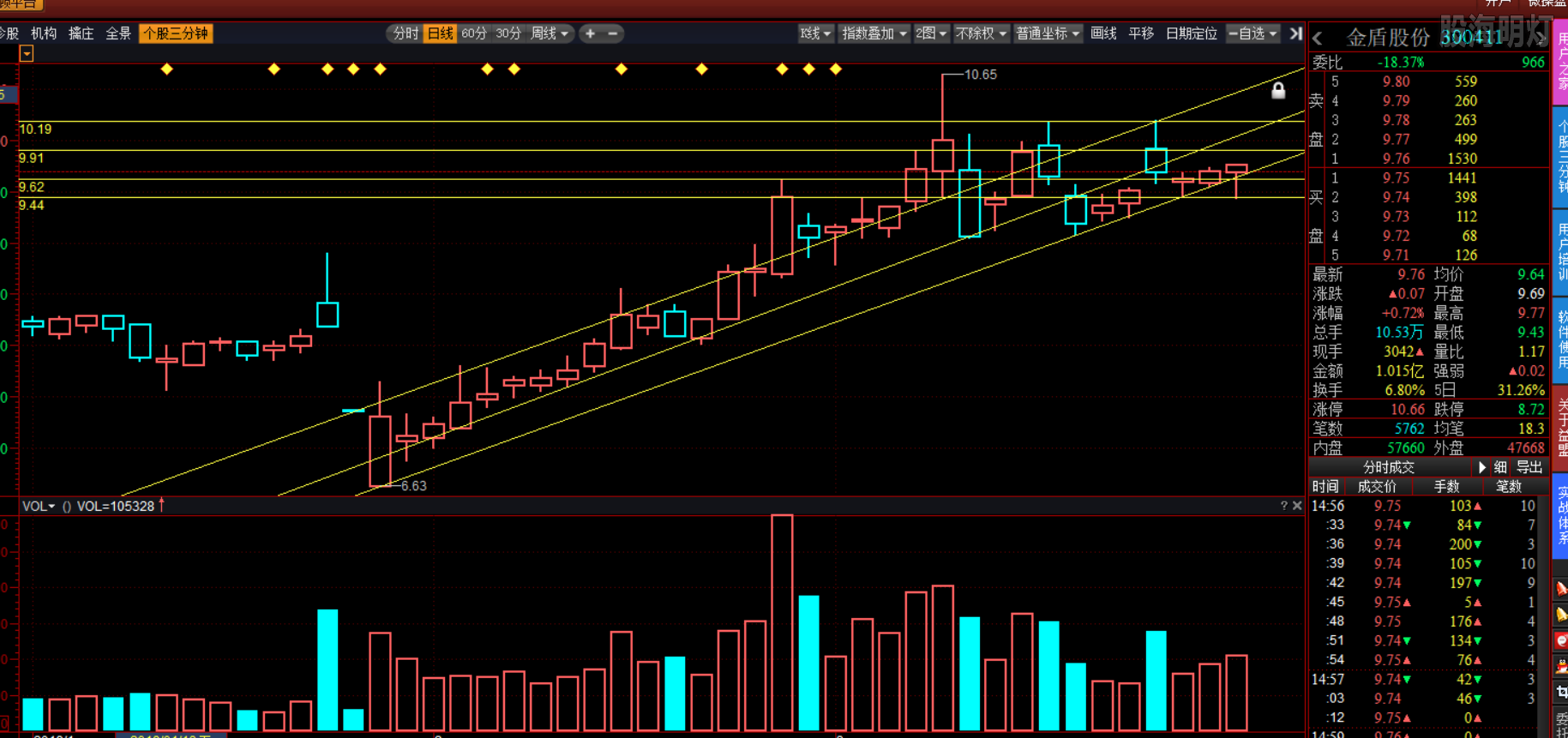Viewport: 1568px width, 738px height.
Task: Click the screenshot crop sidebar icon
Action: click(1561, 692)
